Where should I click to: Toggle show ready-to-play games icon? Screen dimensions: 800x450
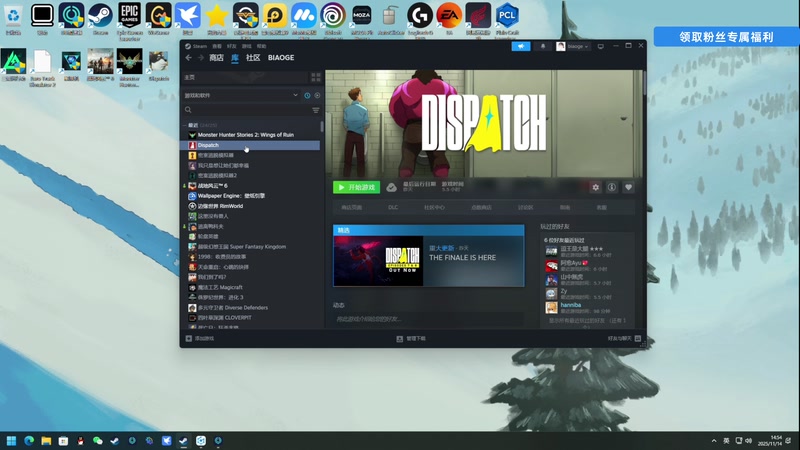pyautogui.click(x=317, y=95)
